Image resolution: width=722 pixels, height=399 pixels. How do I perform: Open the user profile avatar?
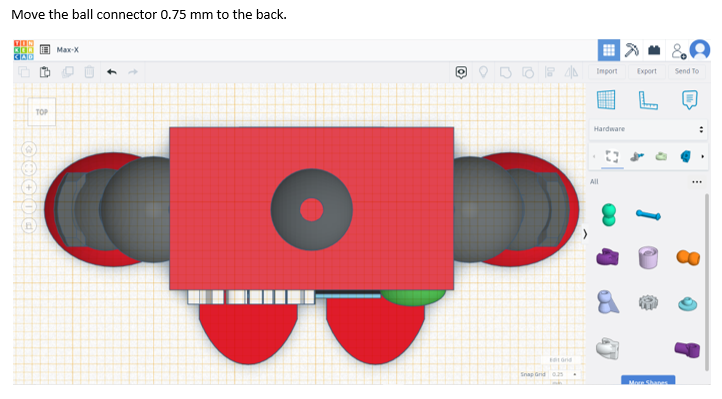[x=700, y=50]
